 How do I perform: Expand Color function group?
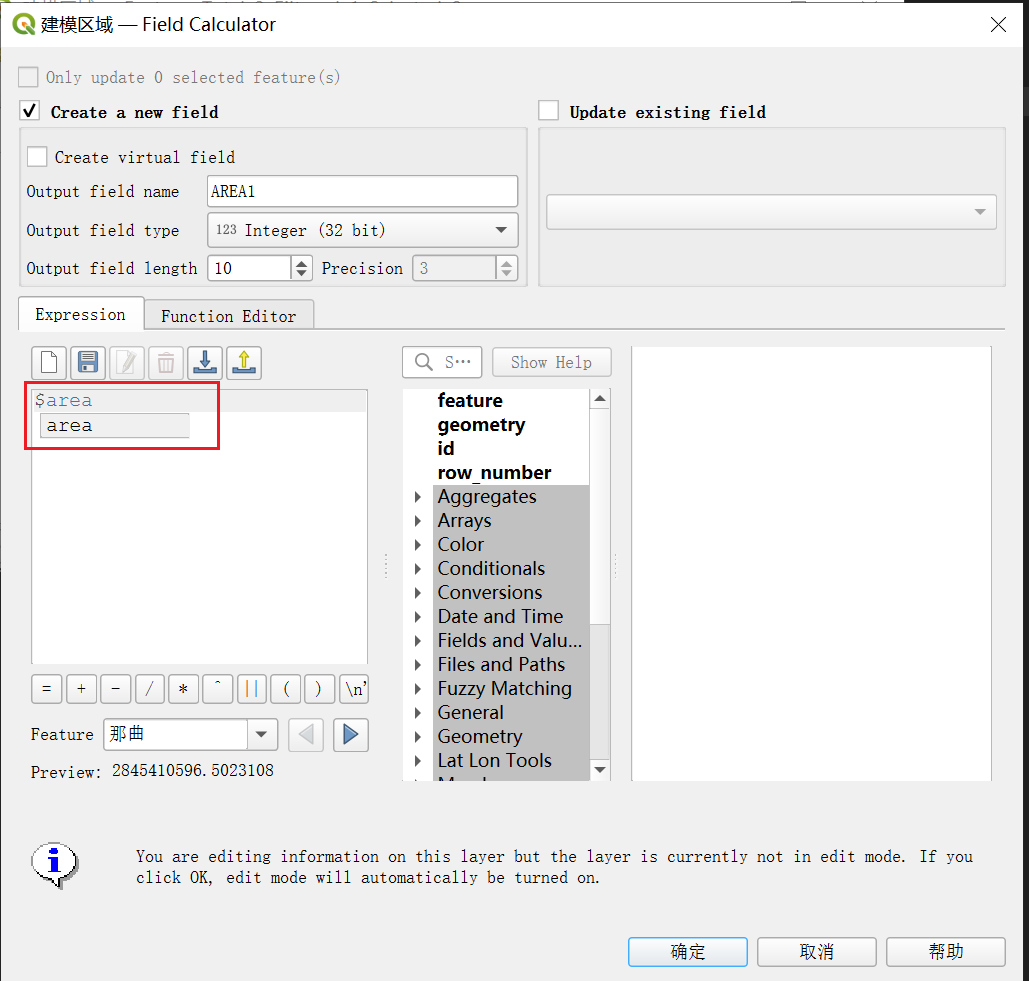(418, 545)
